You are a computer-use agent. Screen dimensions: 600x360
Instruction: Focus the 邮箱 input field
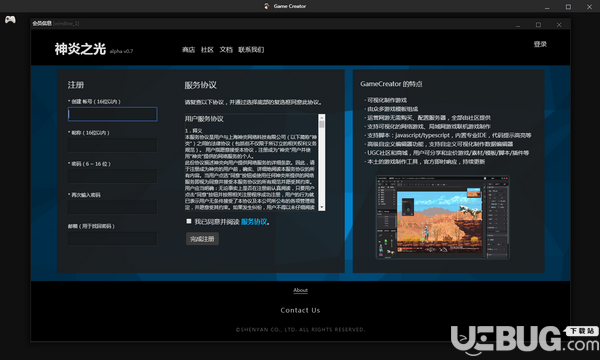tap(112, 238)
